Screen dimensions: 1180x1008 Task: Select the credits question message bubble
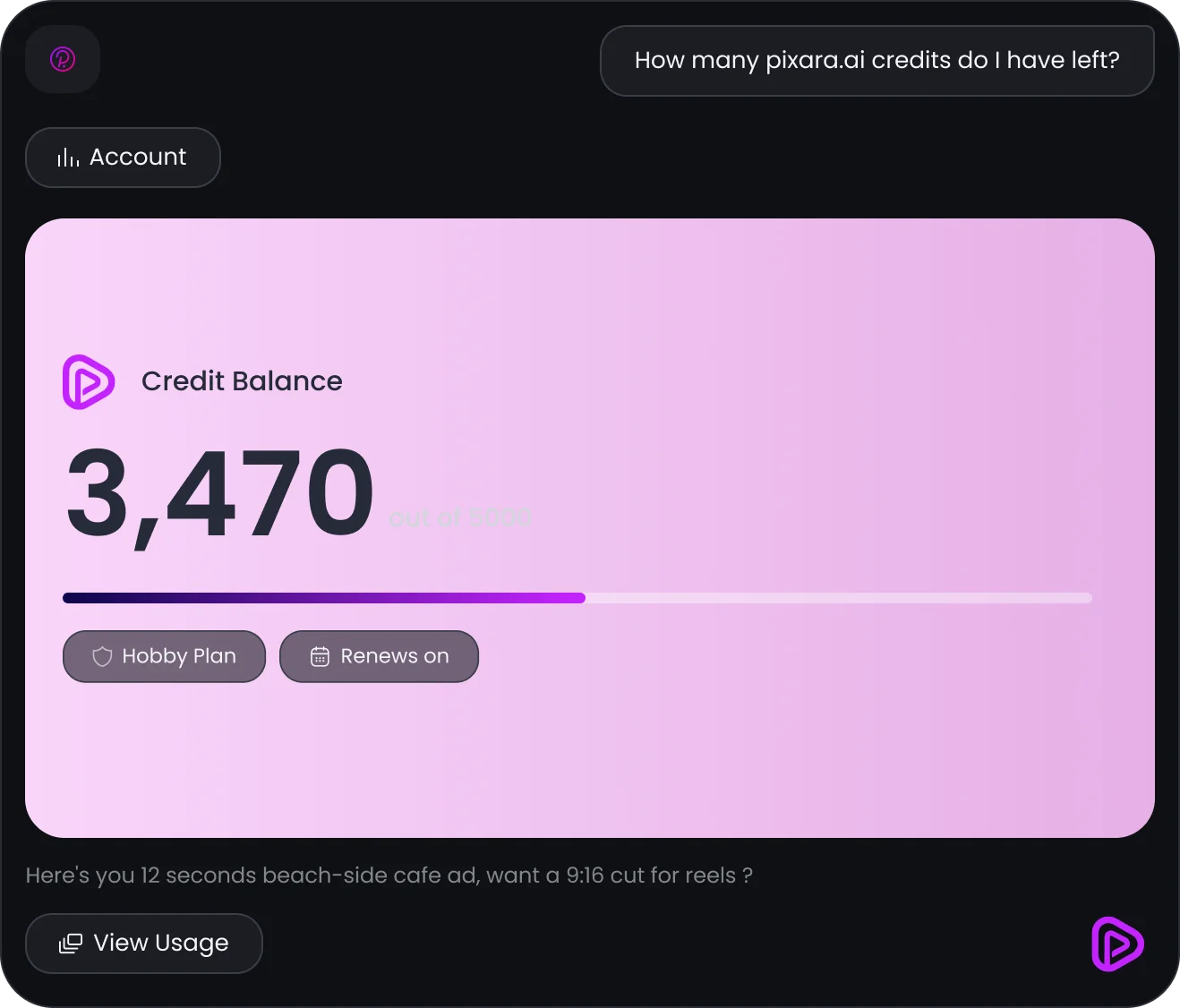pyautogui.click(x=876, y=61)
